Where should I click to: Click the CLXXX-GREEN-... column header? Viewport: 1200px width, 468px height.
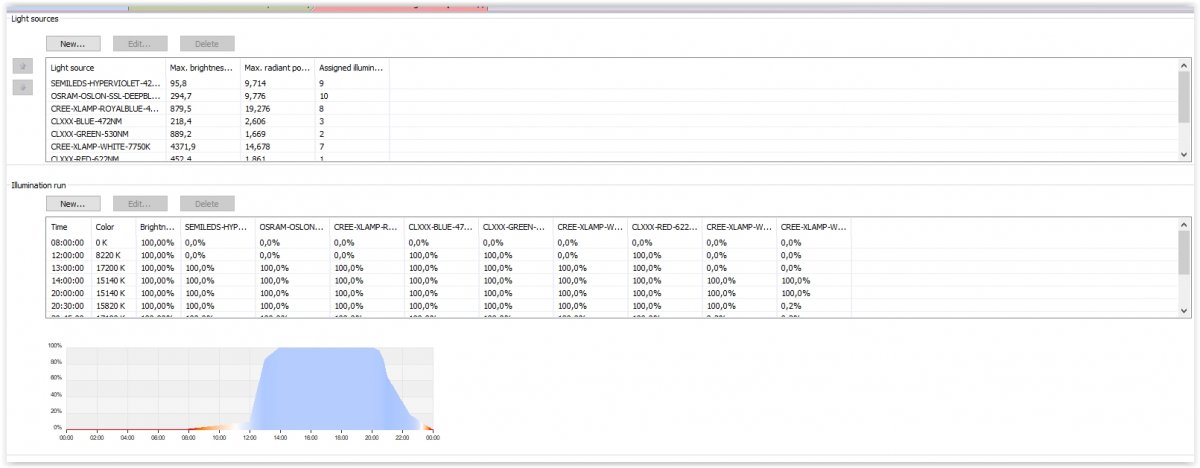pos(516,227)
